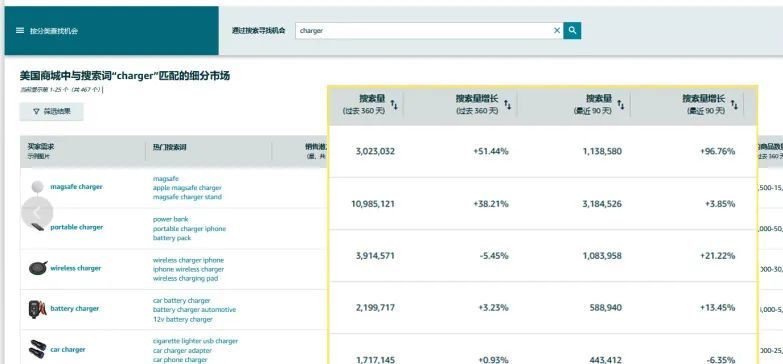Sort by 90-day search growth arrows

pos(734,104)
